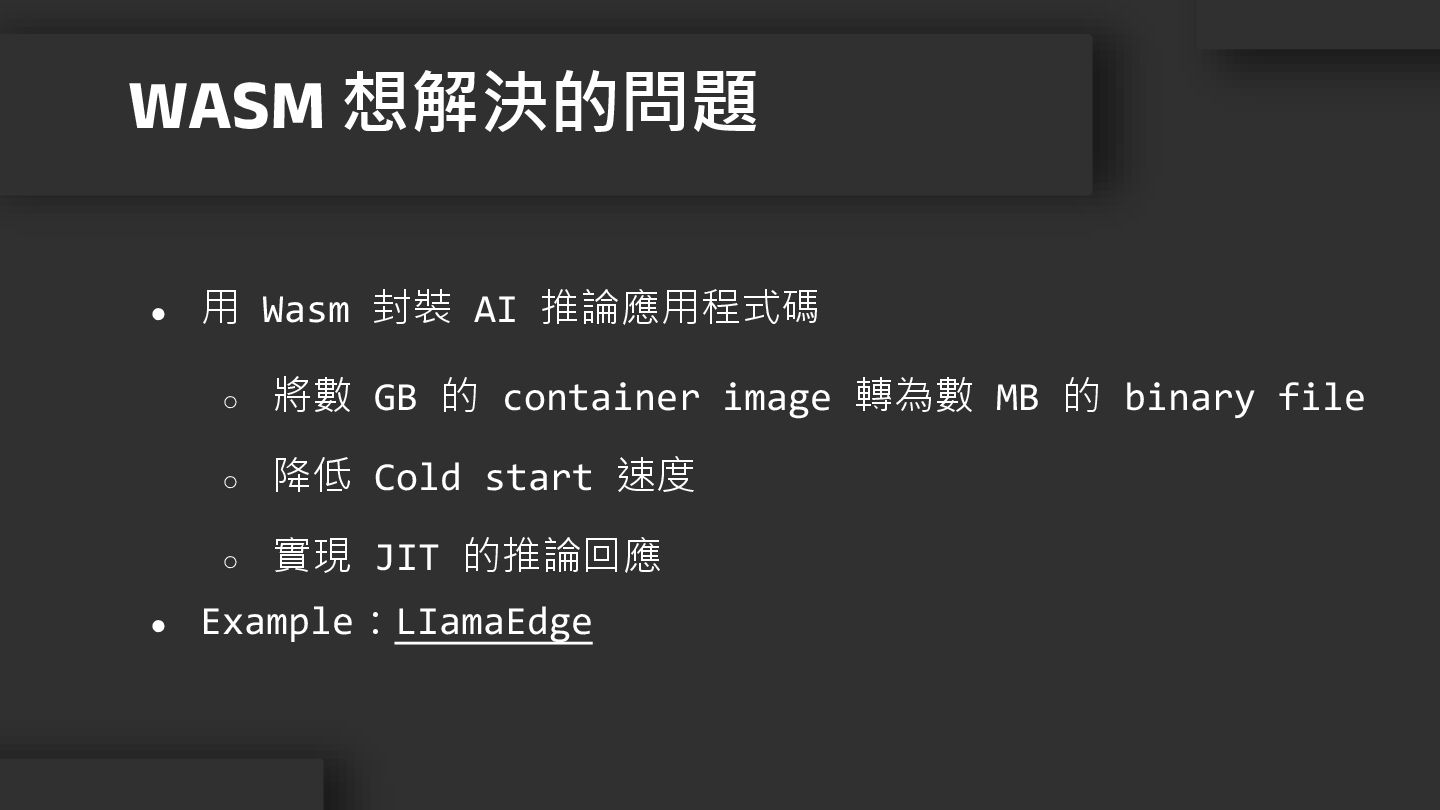Click the hollow bullet beside 降低 Cold start
The height and width of the screenshot is (810, 1440).
click(230, 482)
